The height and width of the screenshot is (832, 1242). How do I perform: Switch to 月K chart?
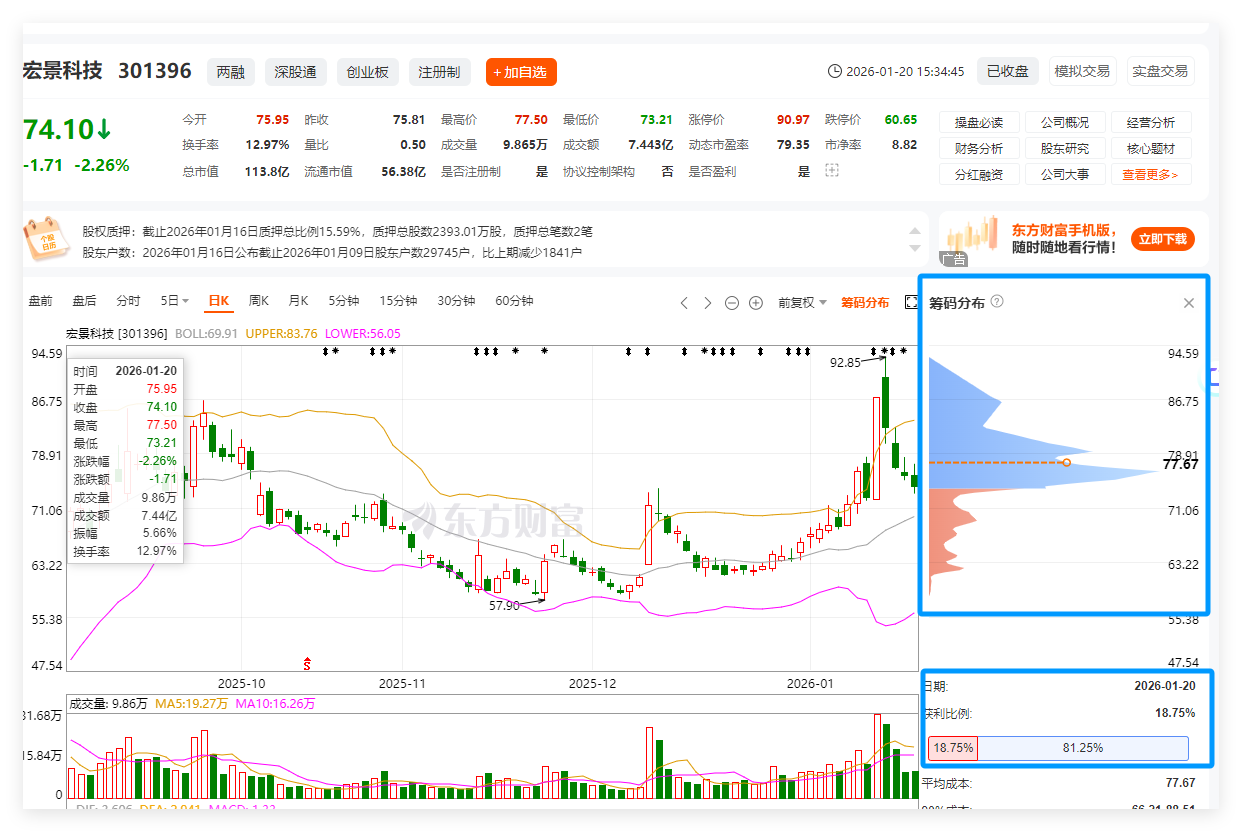[298, 300]
